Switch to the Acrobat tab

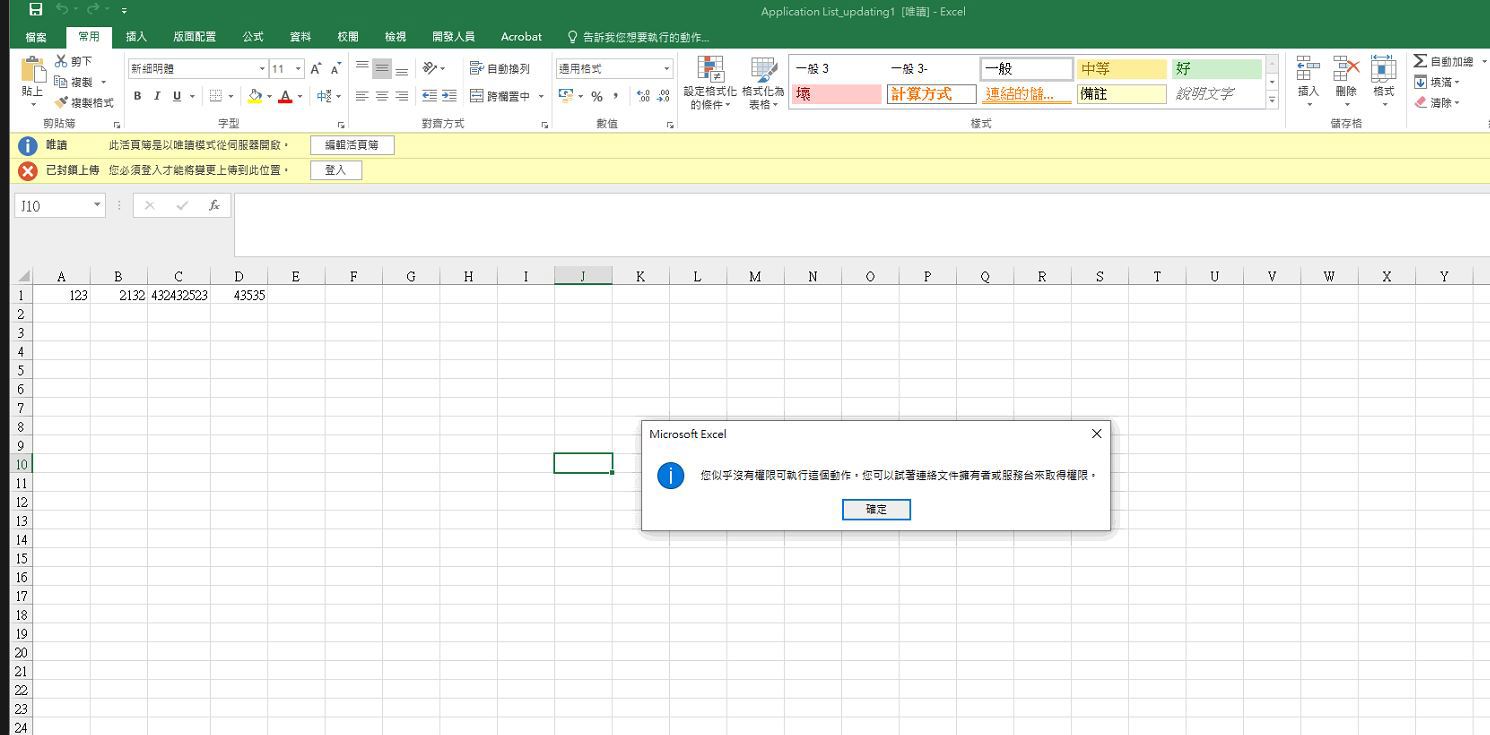[521, 37]
